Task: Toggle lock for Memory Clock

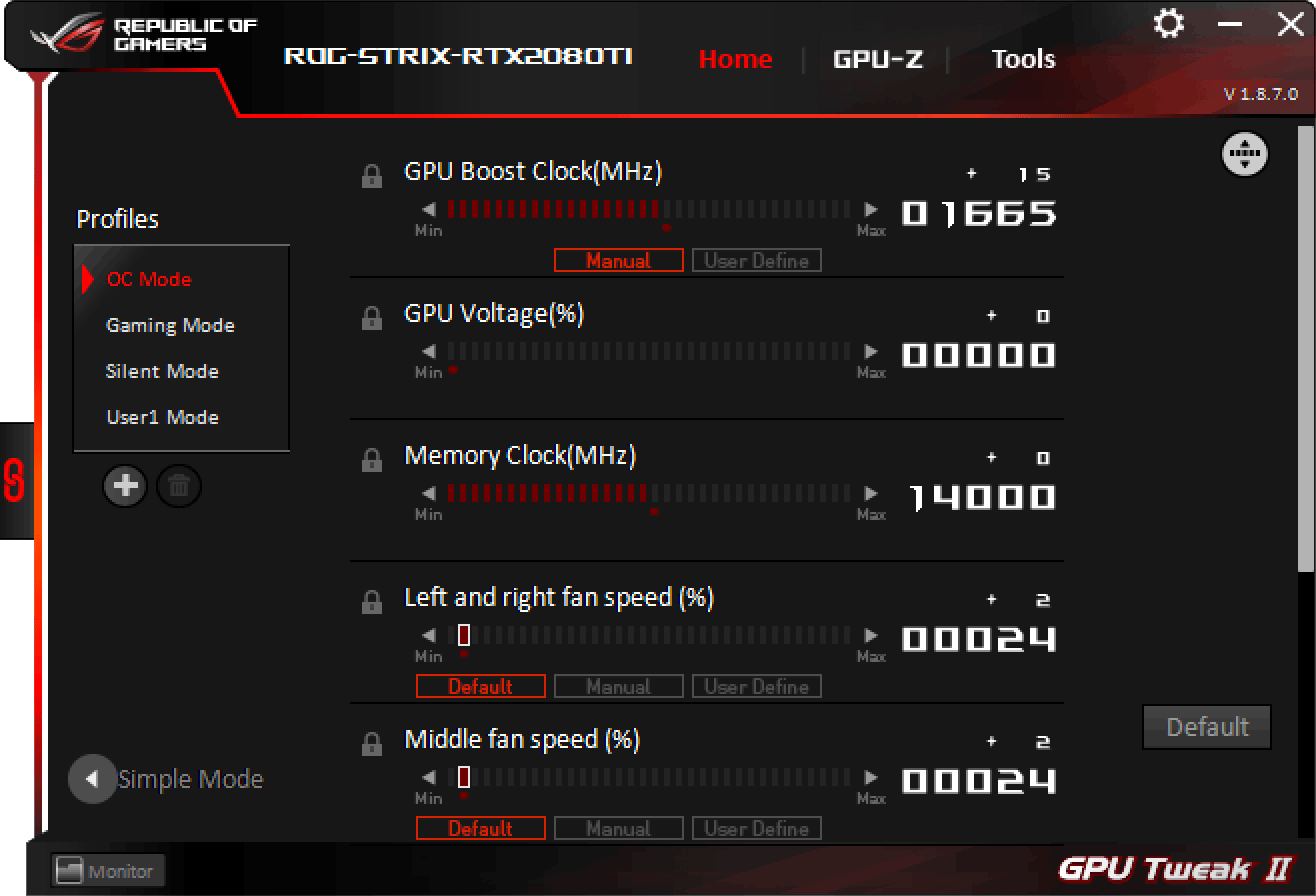Action: click(x=371, y=461)
